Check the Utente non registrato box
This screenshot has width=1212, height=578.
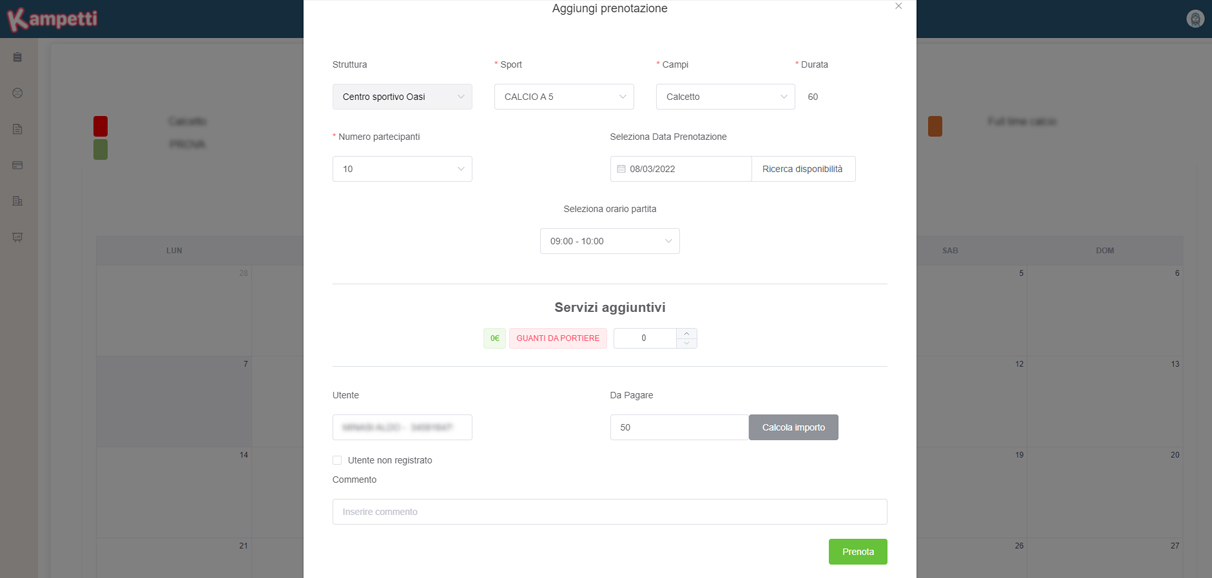[337, 460]
